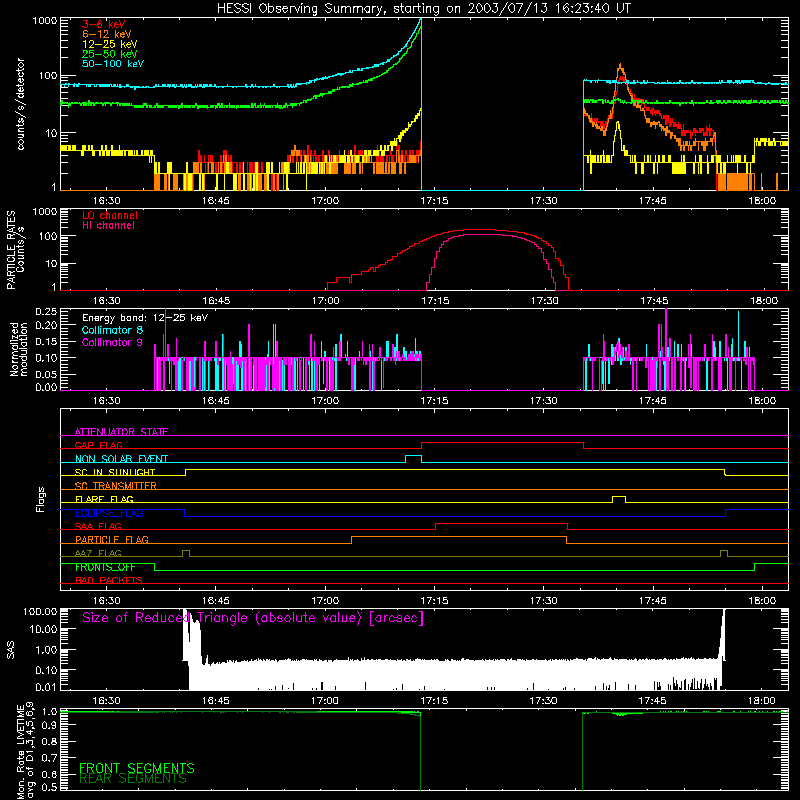This screenshot has width=800, height=800.
Task: Click the FRONT SEGMENTS legend label
Action: tap(137, 768)
